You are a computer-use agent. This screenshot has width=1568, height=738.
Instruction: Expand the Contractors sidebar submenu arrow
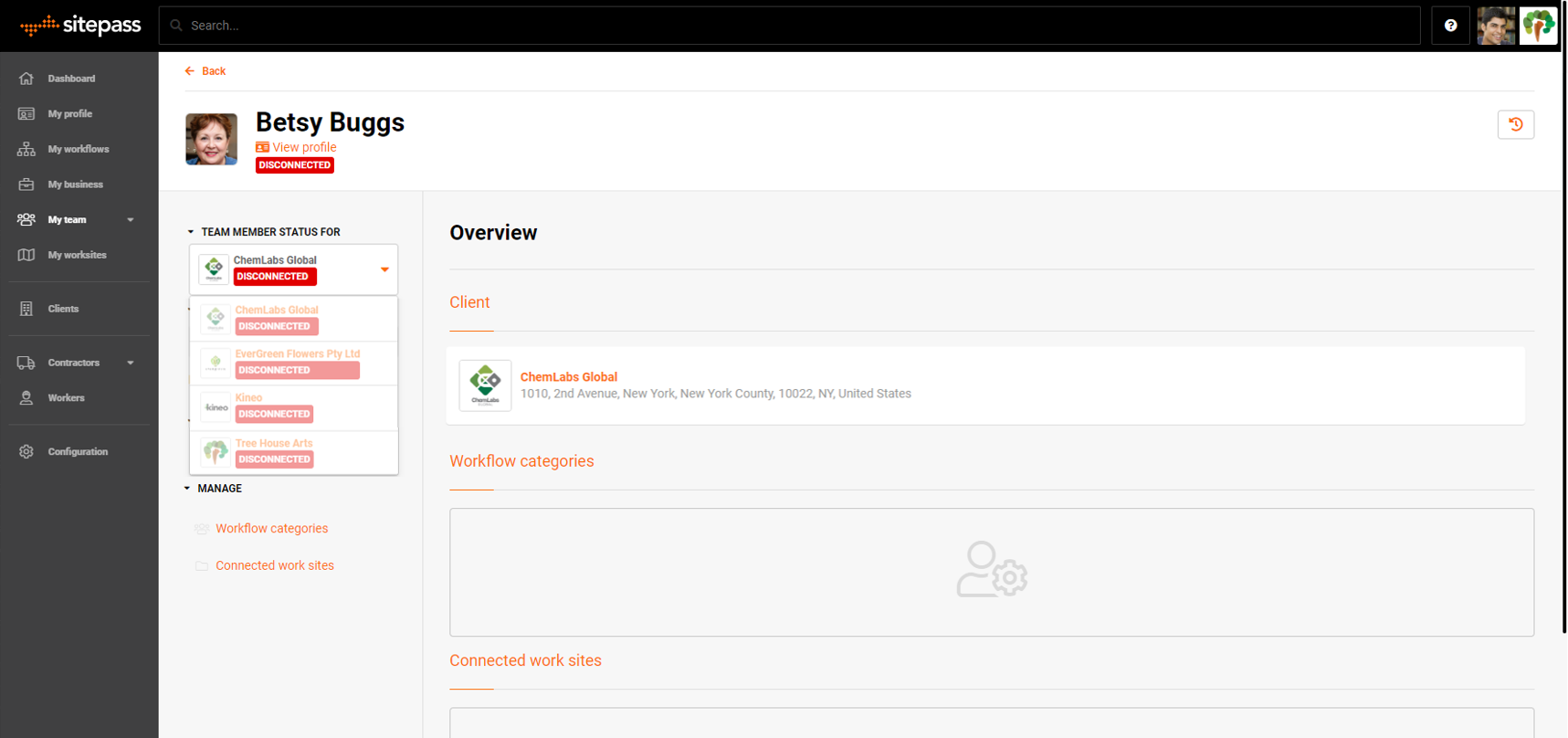click(x=131, y=363)
